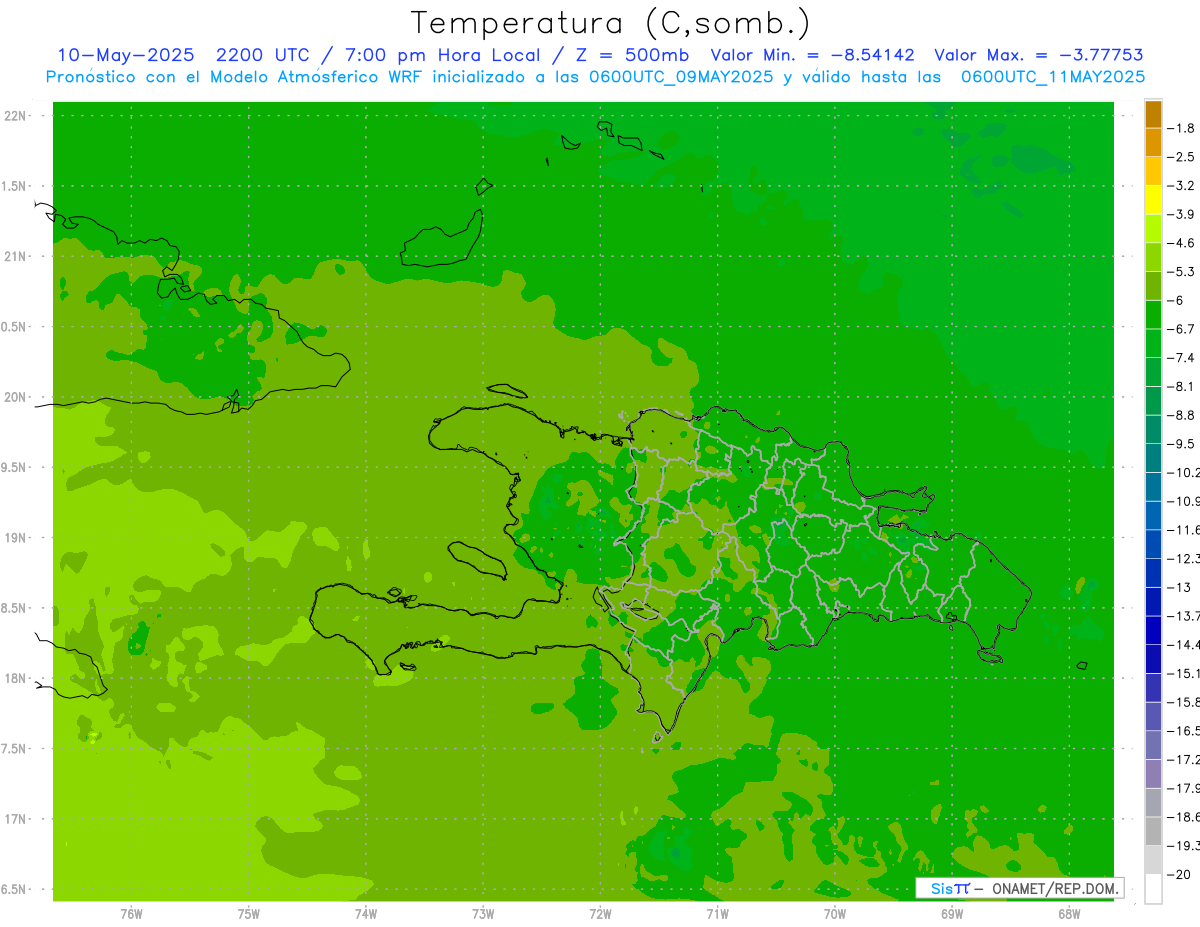Select the '72W' longitude label
Screen dimensions: 1200x927
coord(600,914)
